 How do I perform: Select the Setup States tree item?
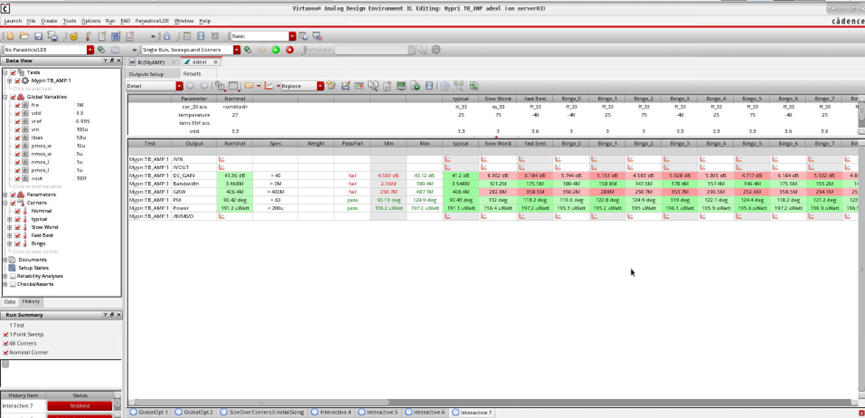[x=32, y=267]
